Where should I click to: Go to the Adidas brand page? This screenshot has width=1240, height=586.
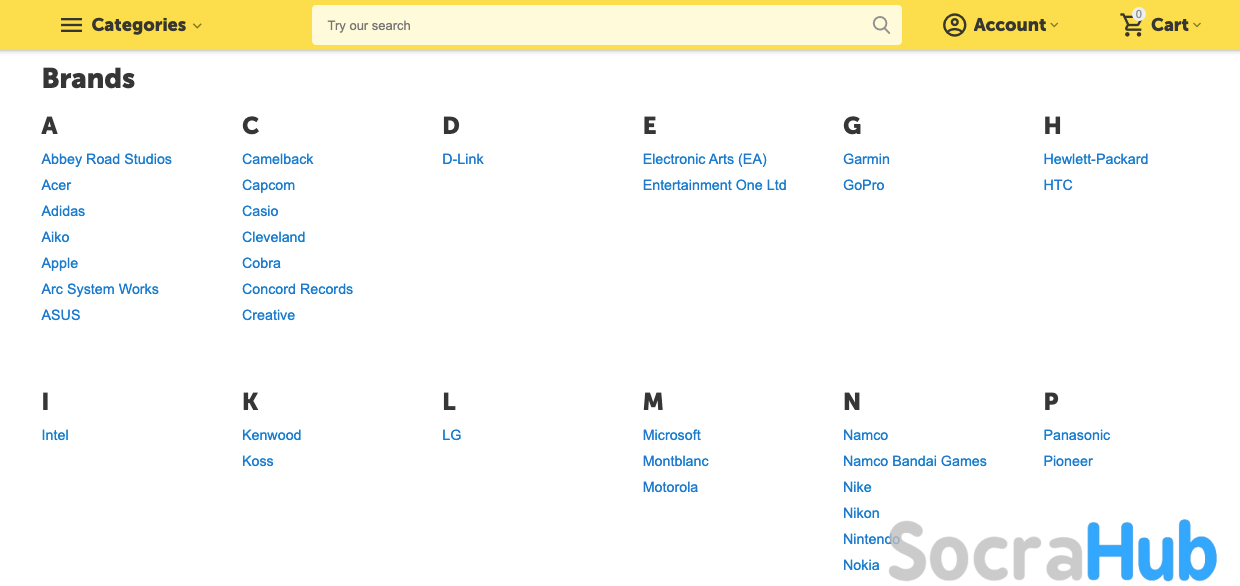point(63,211)
